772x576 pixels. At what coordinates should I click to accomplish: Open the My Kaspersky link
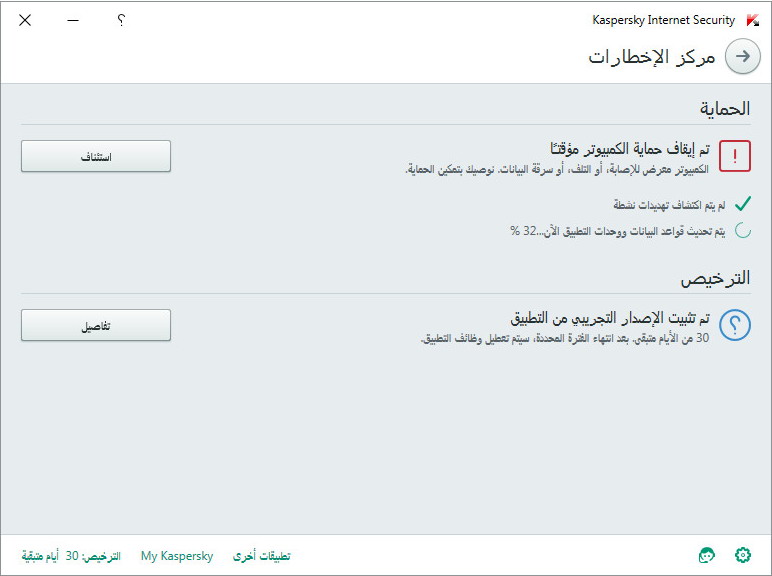(177, 556)
